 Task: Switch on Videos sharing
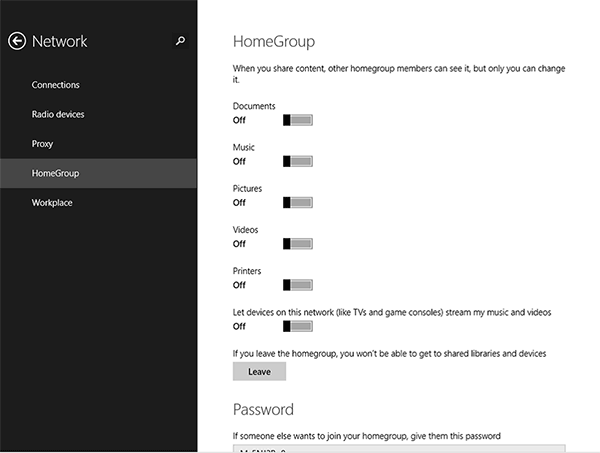pyautogui.click(x=298, y=243)
